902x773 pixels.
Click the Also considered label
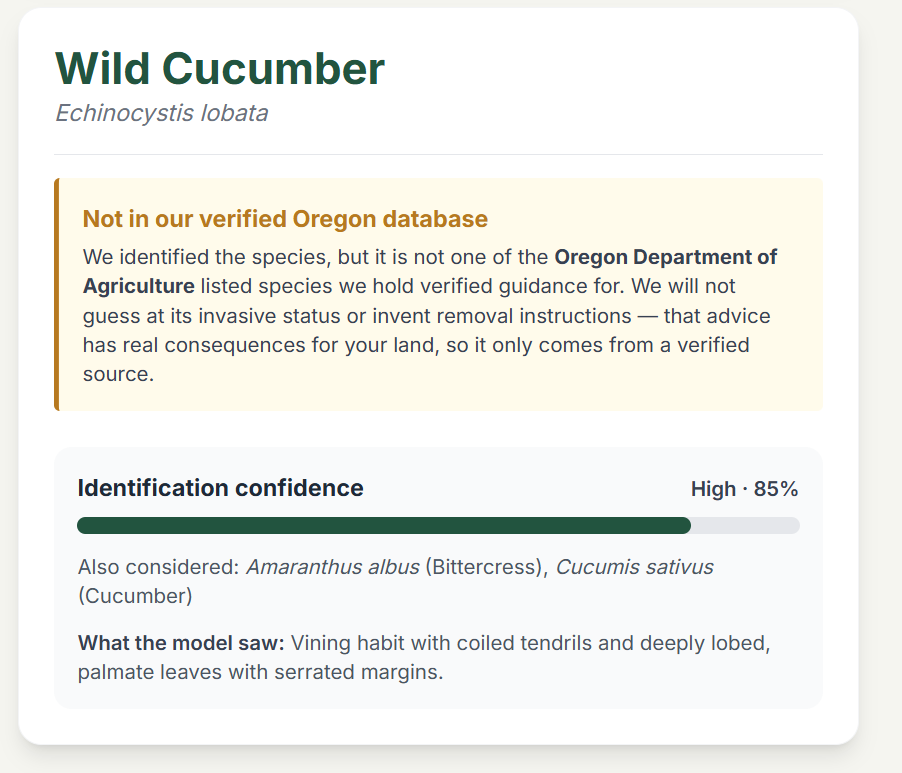tap(158, 567)
